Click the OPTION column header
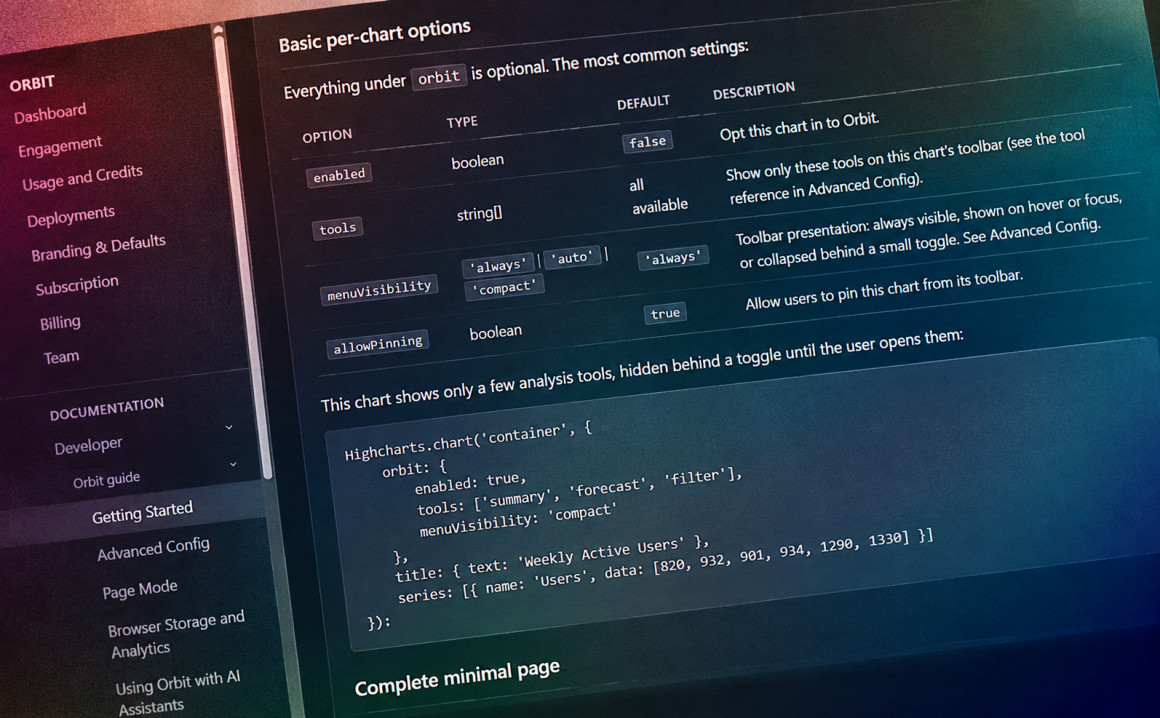Screen dimensions: 1160x718 point(327,136)
